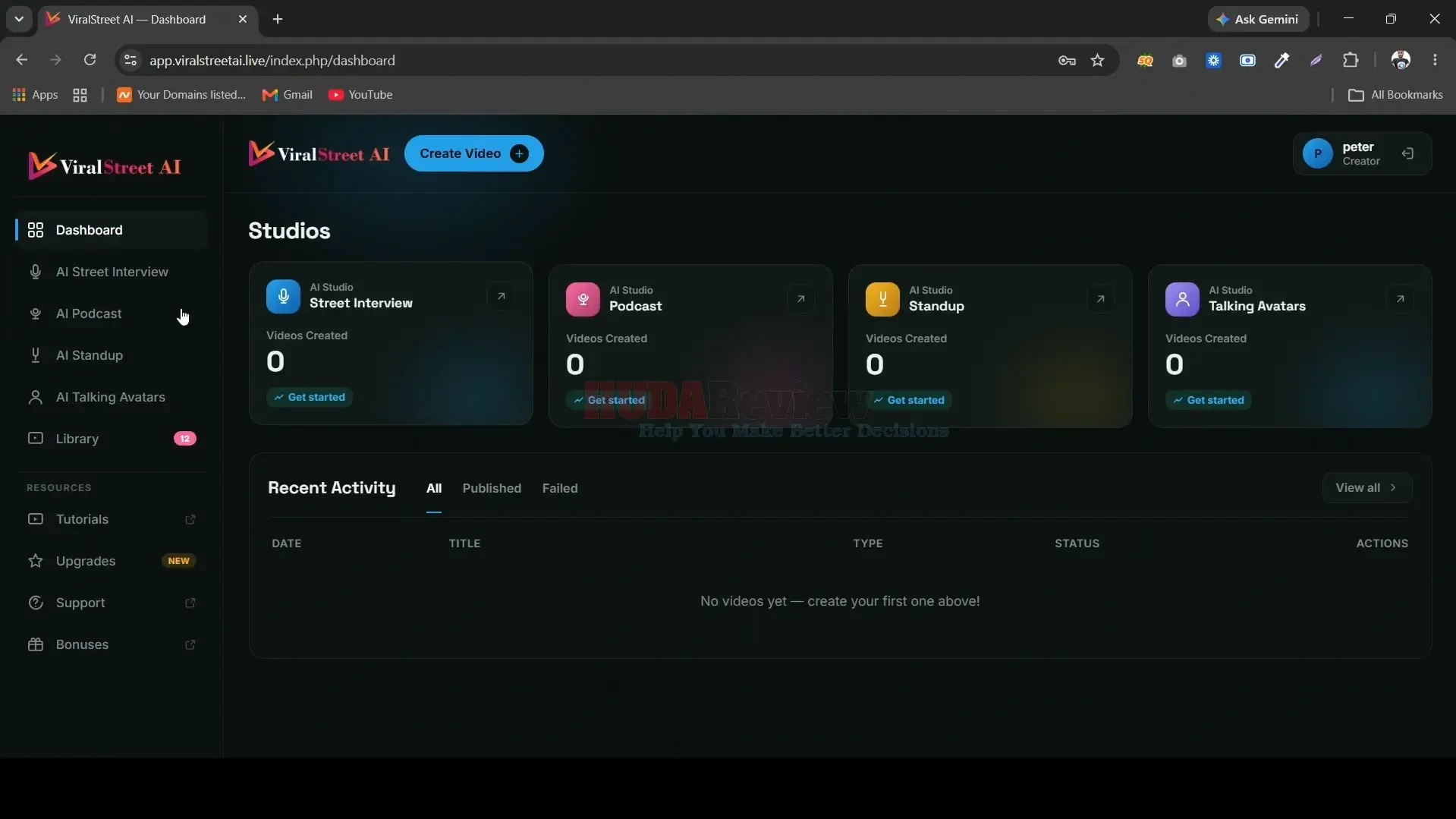Open Standup studio arrow icon
Viewport: 1456px width, 819px height.
click(x=1100, y=299)
